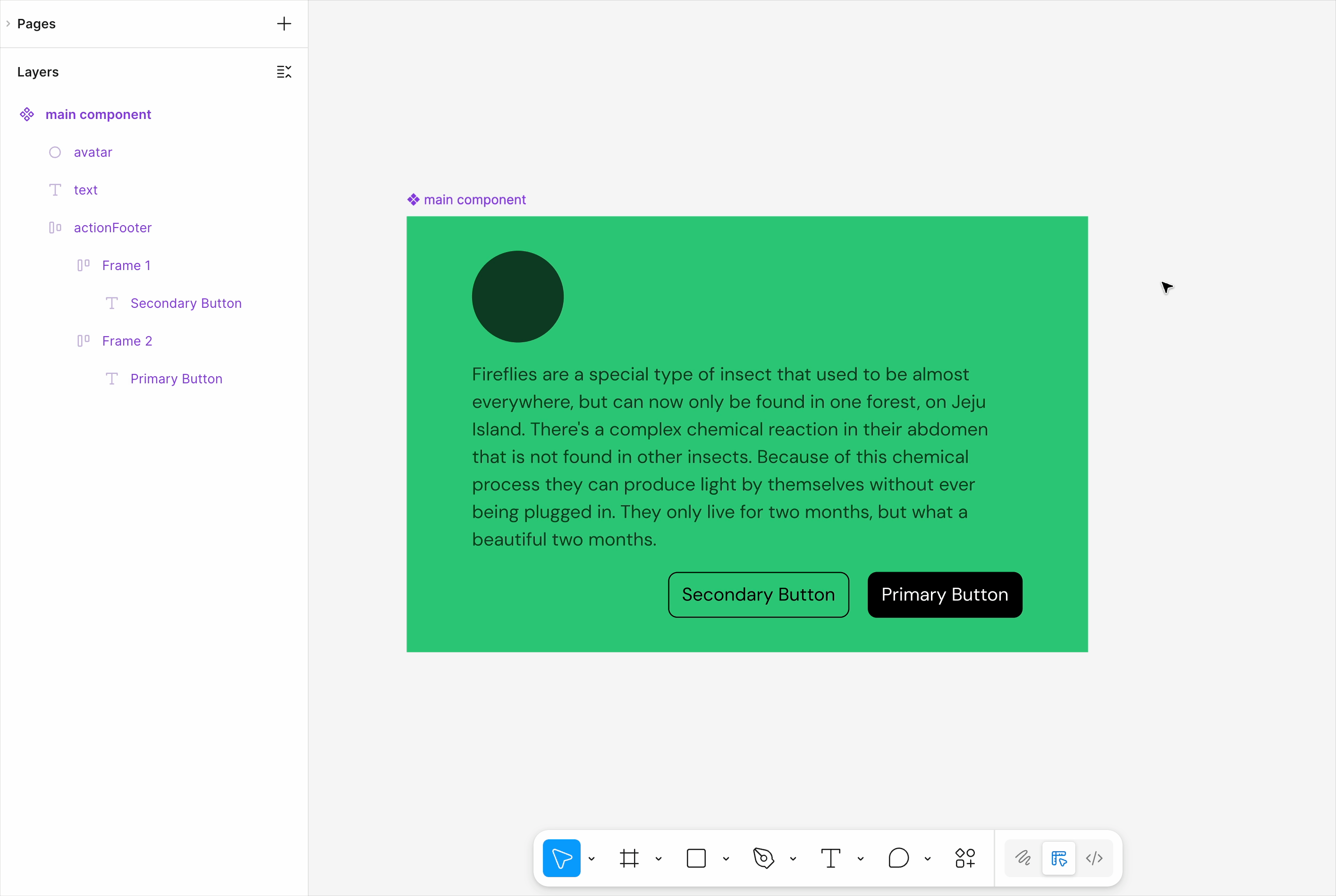Switch to Dev Mode toggle
1336x896 pixels.
[x=1094, y=858]
